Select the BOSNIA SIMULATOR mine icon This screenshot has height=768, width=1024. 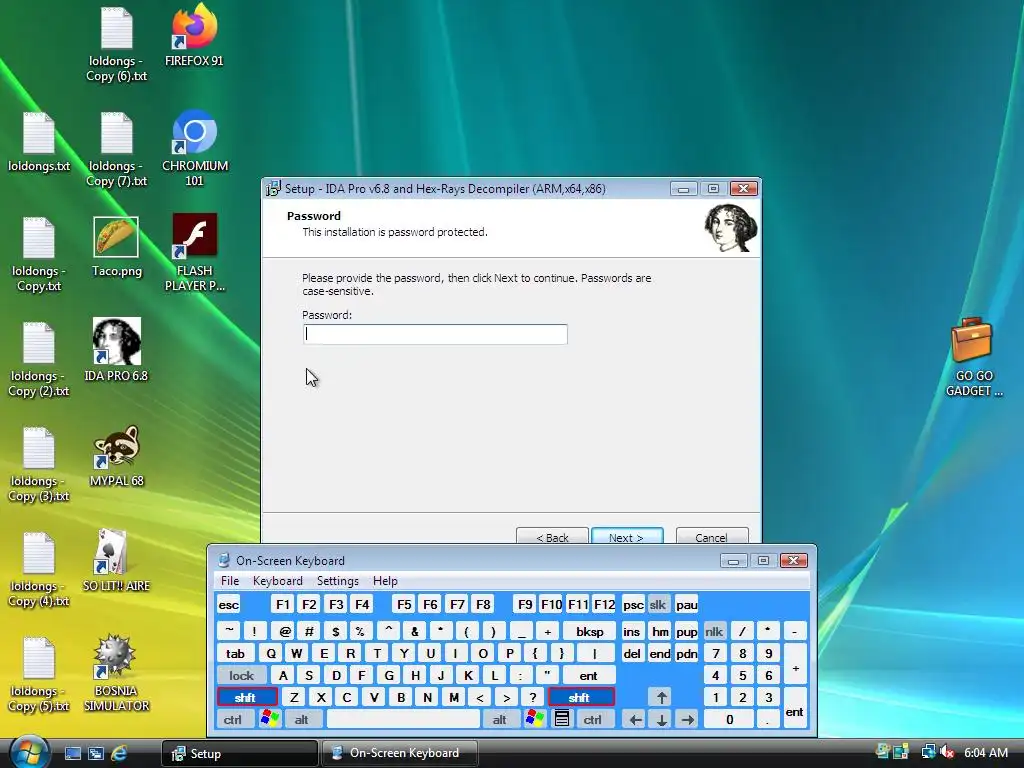[116, 673]
